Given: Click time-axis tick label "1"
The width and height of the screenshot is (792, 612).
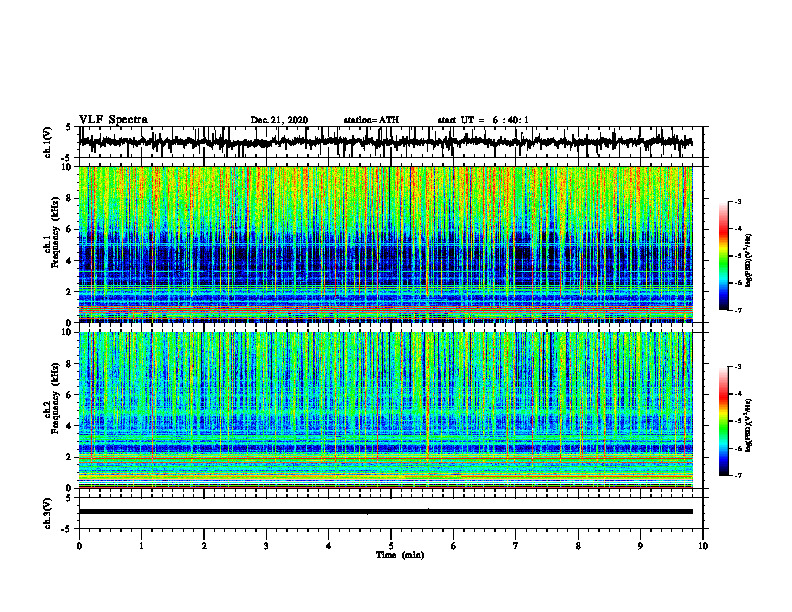Looking at the screenshot, I should point(141,546).
